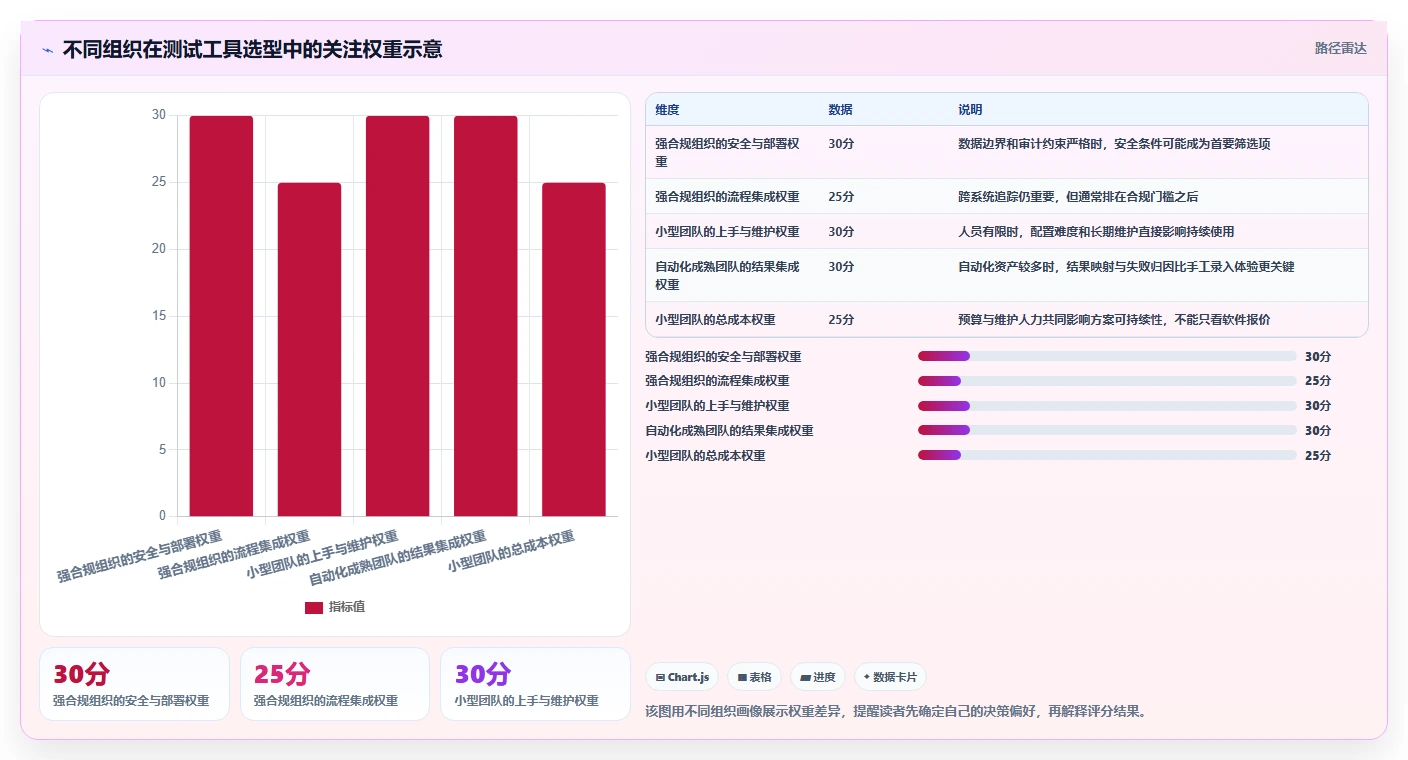
Task: Click progress bar of 自动化成熟团队的结果集成权重
Action: (x=1107, y=430)
